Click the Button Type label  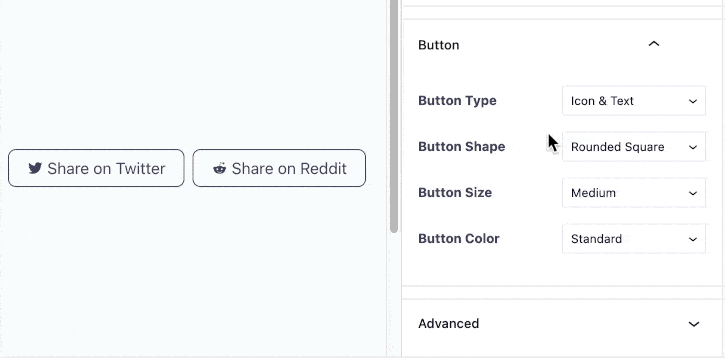point(457,101)
